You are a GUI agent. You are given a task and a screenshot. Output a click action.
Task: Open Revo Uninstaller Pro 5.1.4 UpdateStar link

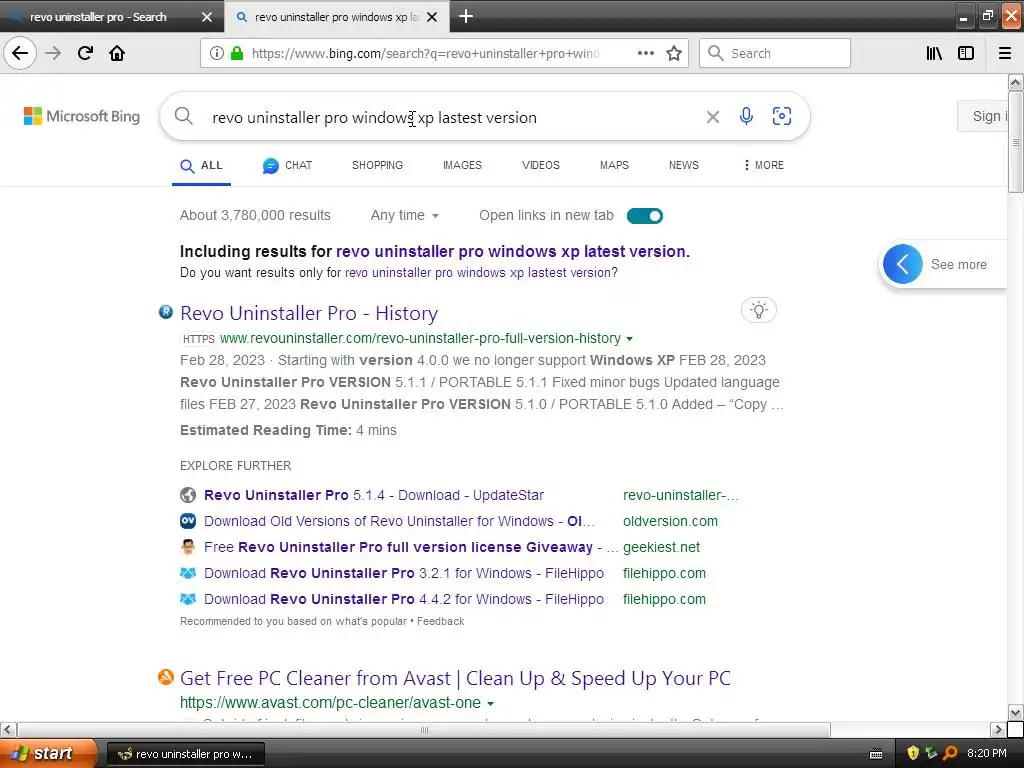(x=374, y=495)
